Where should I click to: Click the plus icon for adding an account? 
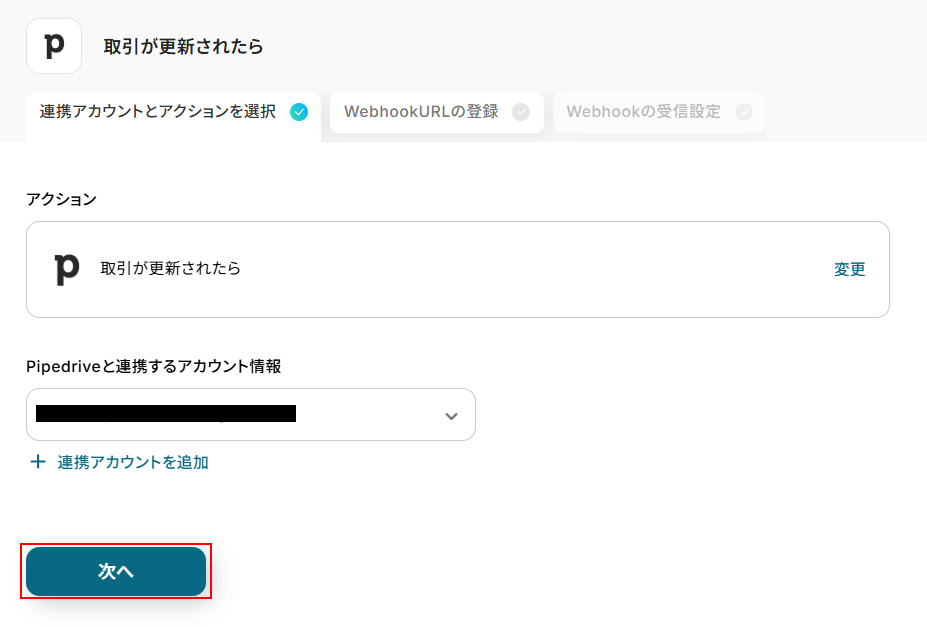coord(38,462)
